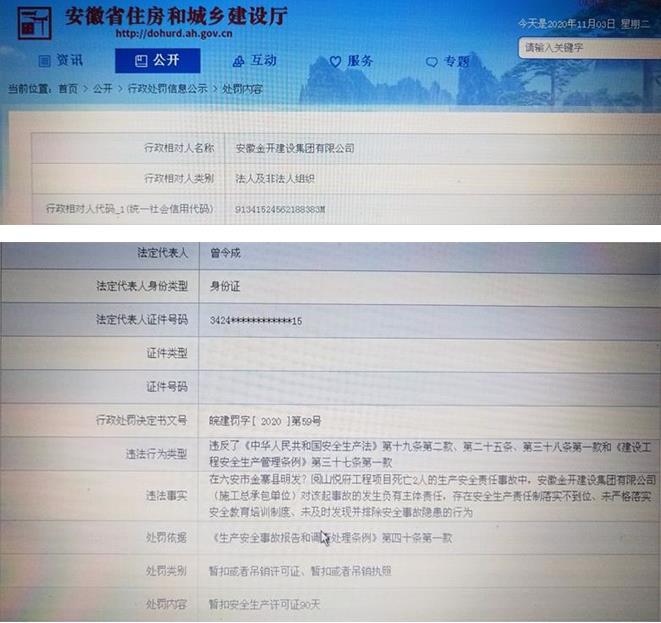
Task: Click the 互动 people icon
Action: 239,62
